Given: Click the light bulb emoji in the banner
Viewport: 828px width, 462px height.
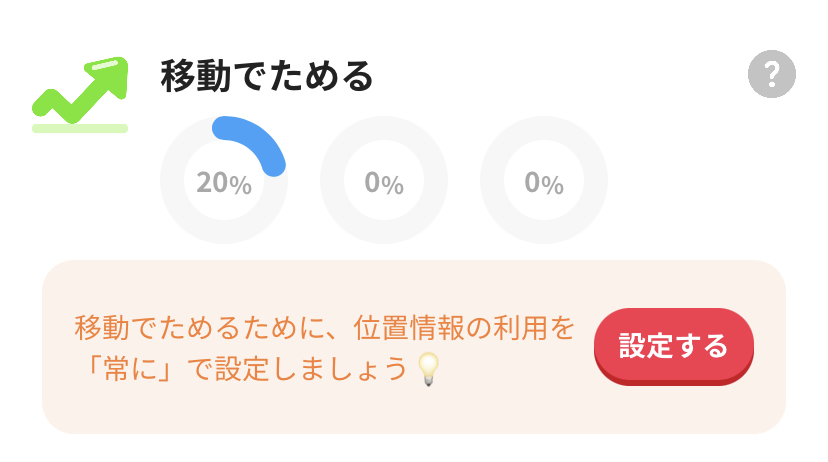Looking at the screenshot, I should pos(428,369).
